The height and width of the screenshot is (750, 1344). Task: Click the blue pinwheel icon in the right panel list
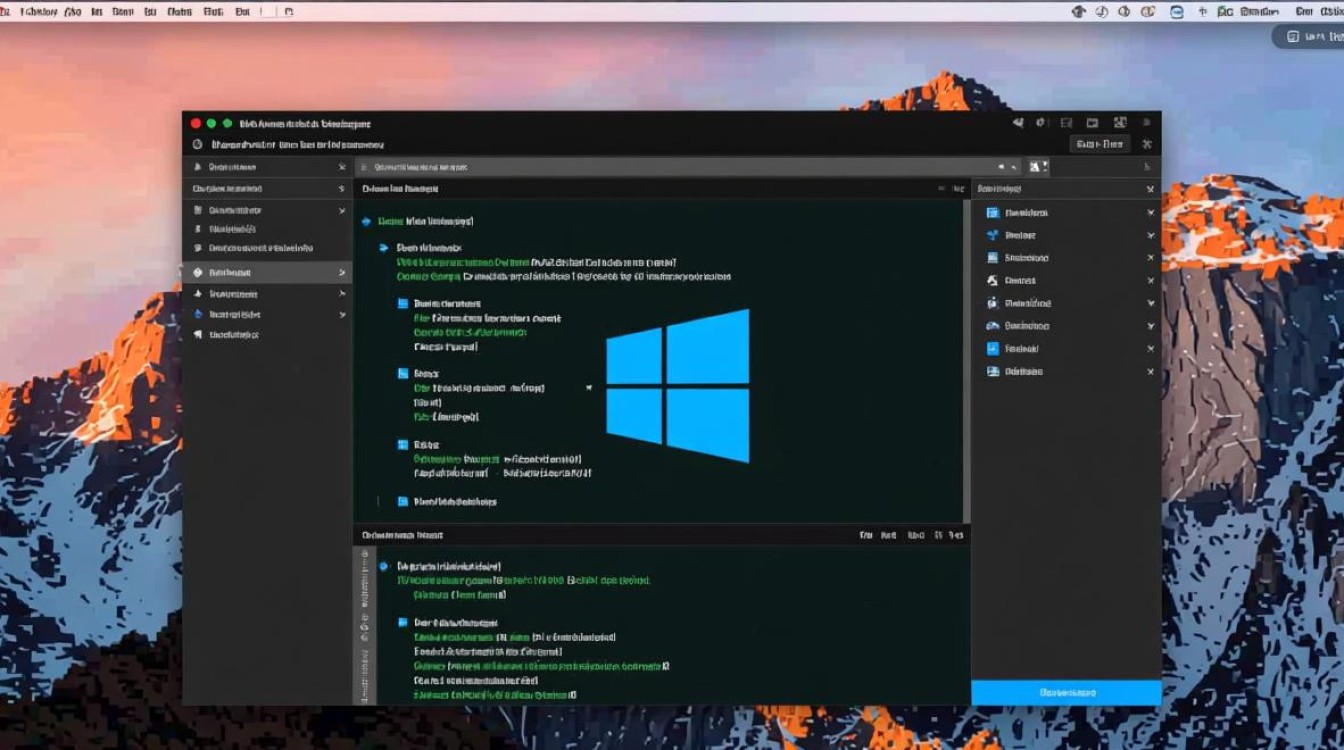coord(992,235)
